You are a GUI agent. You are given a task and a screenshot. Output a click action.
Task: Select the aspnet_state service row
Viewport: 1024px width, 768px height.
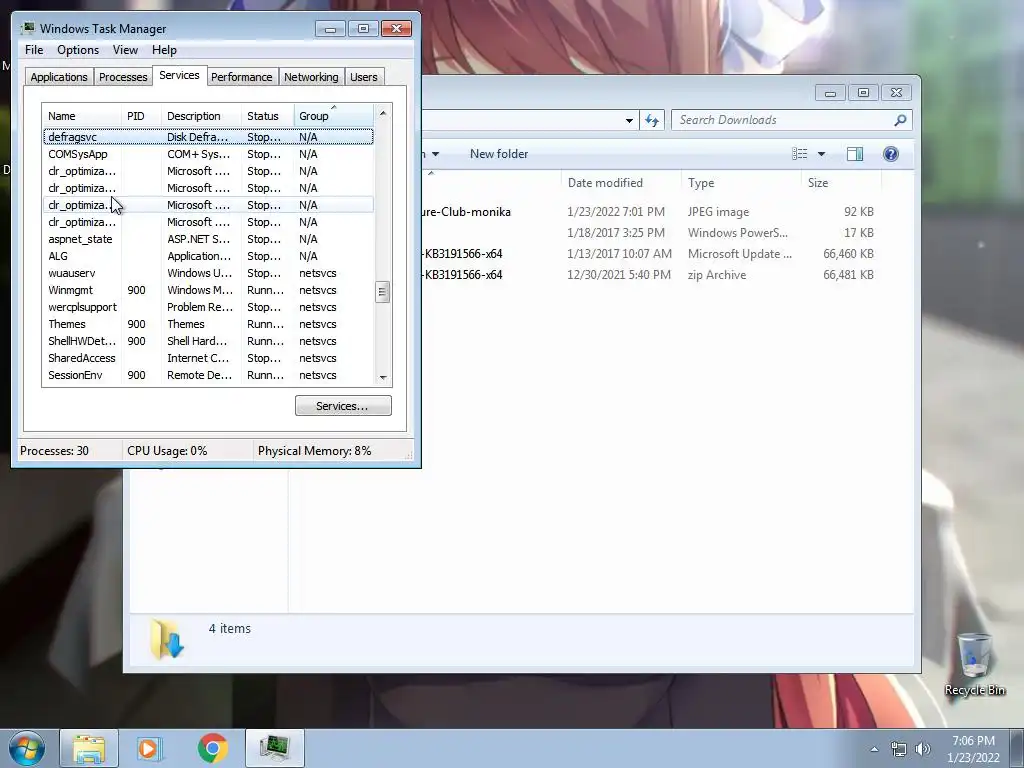pyautogui.click(x=208, y=239)
